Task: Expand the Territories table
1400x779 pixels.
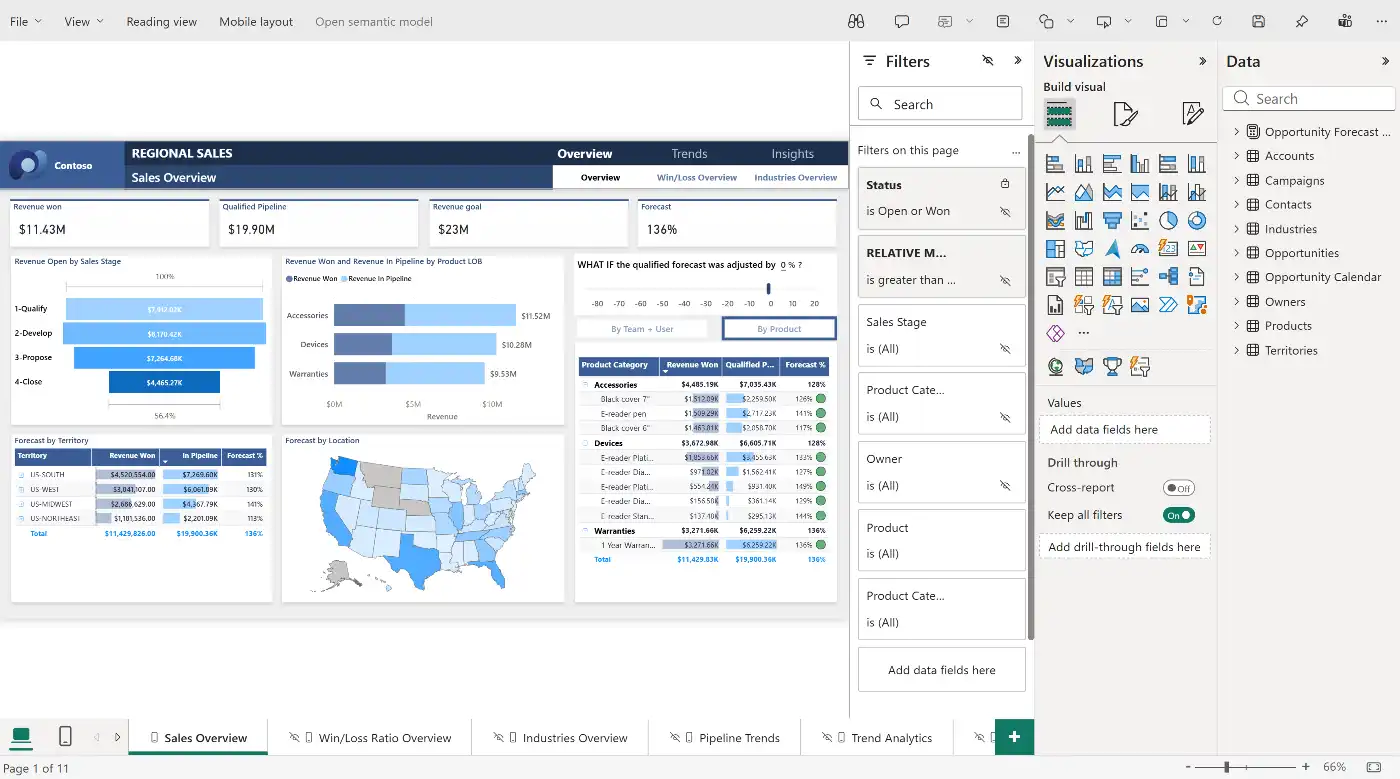Action: click(x=1237, y=350)
